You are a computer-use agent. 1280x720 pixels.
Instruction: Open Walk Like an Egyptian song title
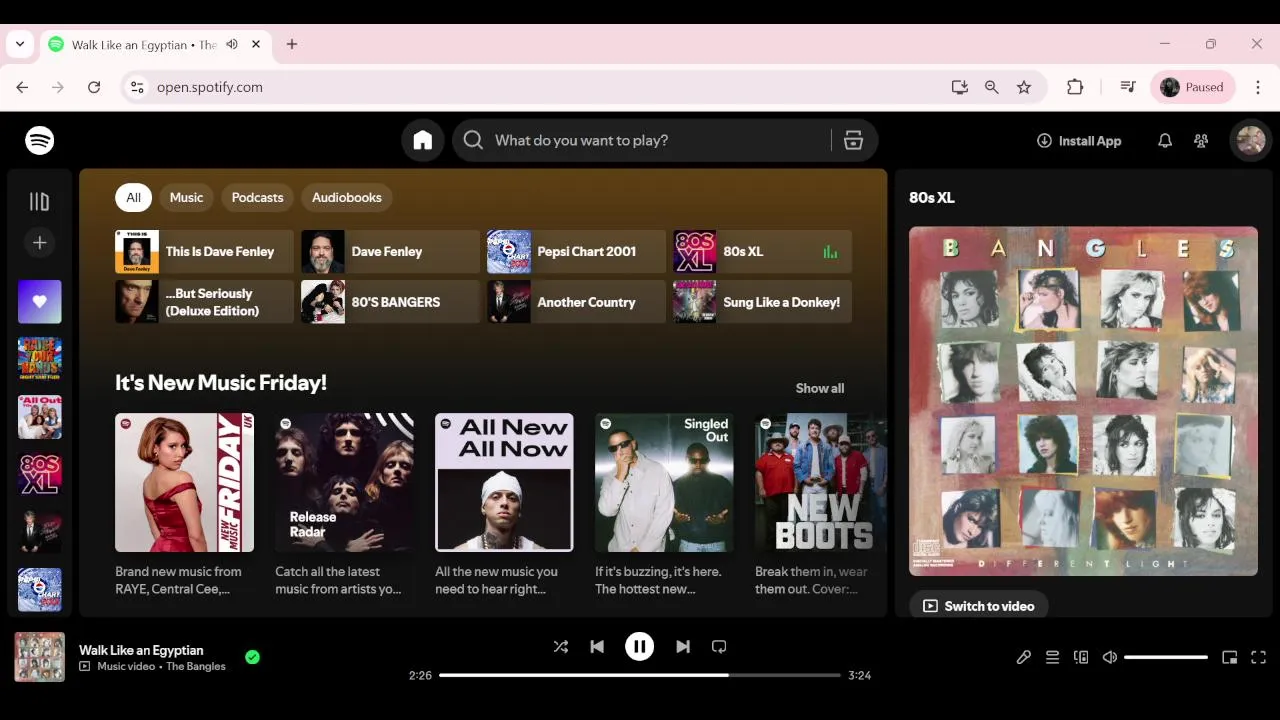click(x=141, y=650)
